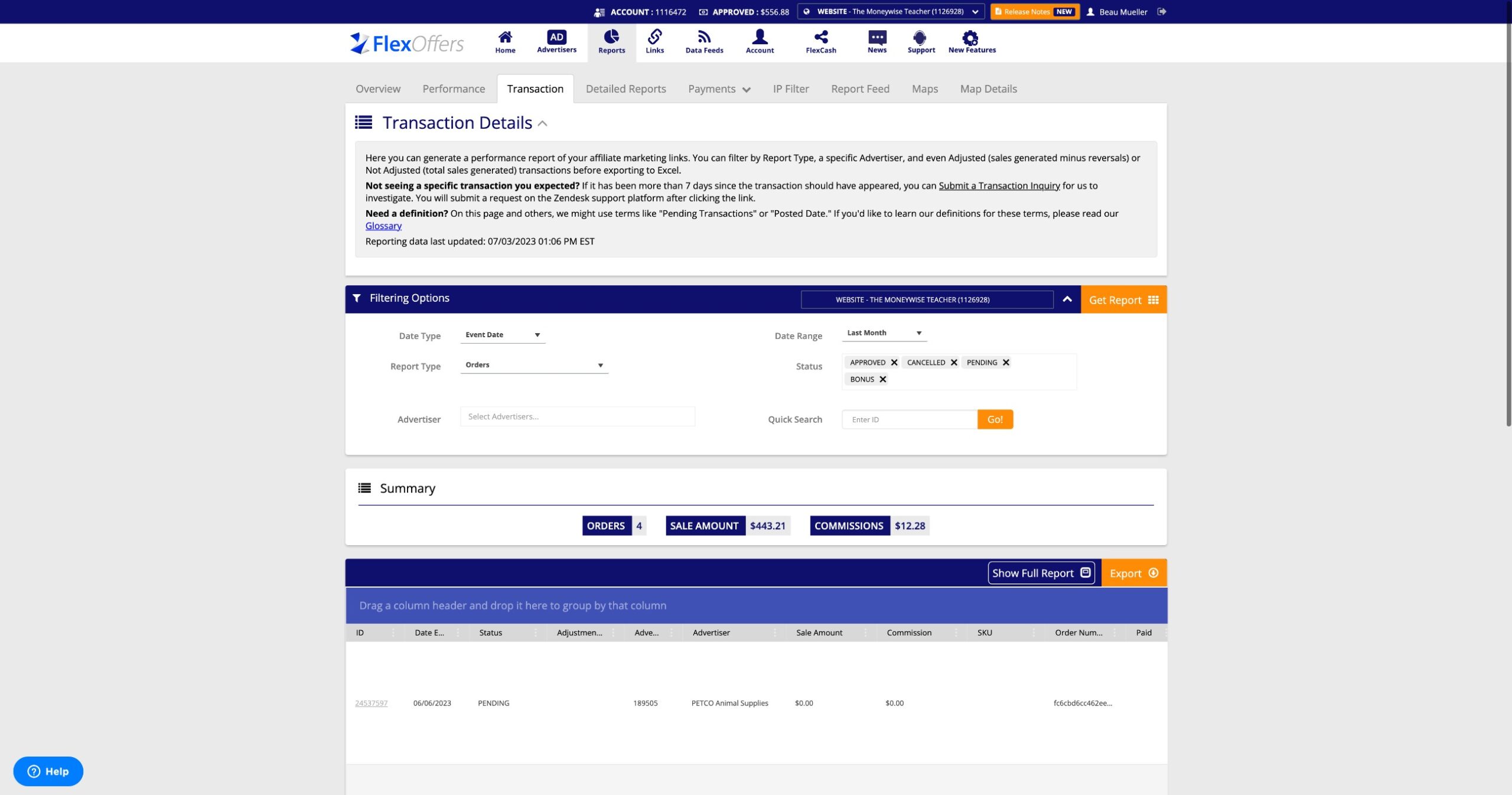The height and width of the screenshot is (795, 1512).
Task: Sort by the Date E... column header
Action: tap(429, 633)
